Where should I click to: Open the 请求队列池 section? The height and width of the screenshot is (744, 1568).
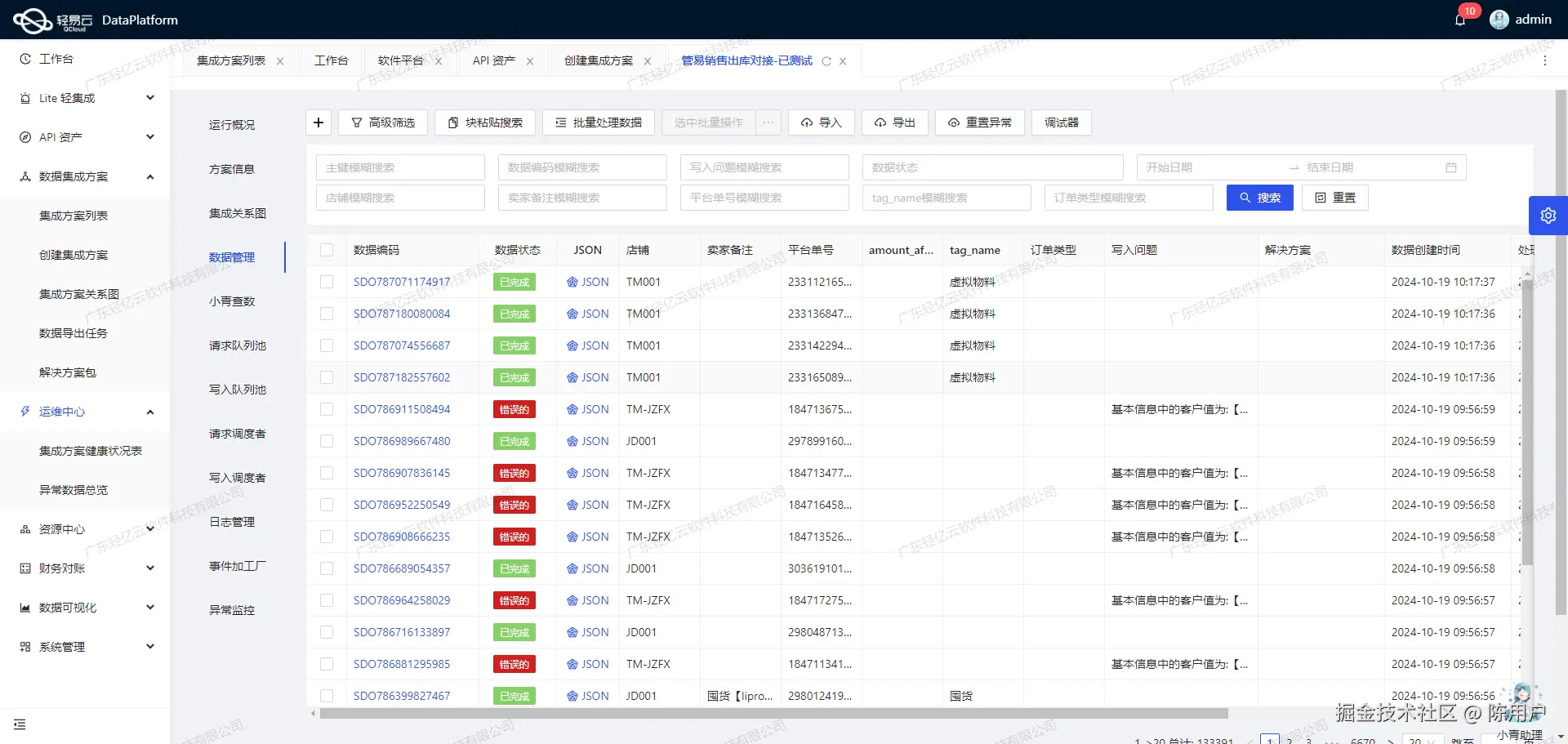237,345
